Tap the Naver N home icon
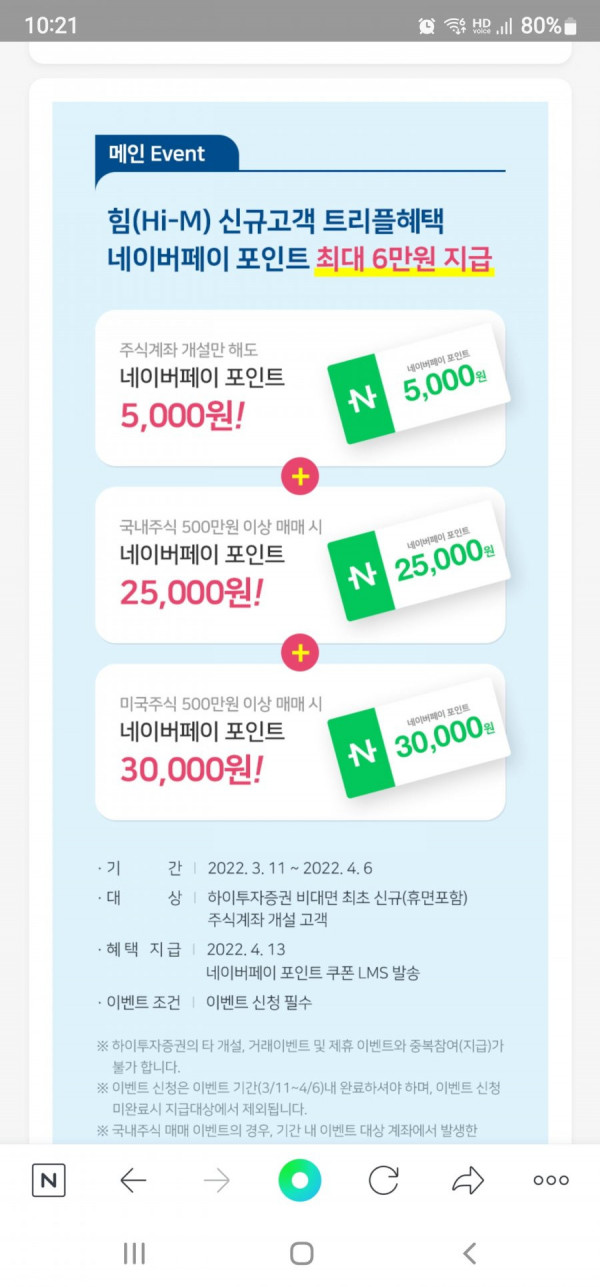 49,1180
